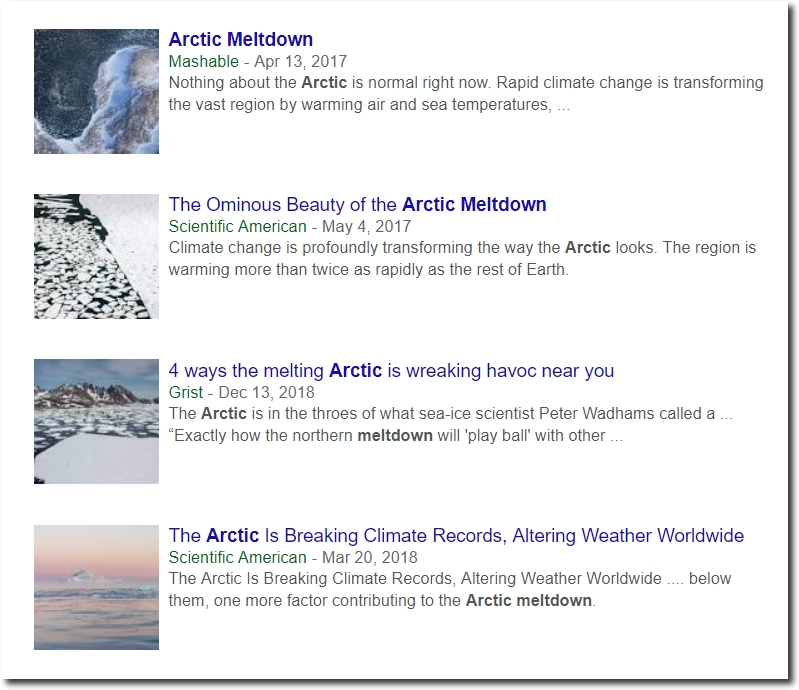Click the snippet ending with "Arctic meltdown"
799x690 pixels.
[449, 590]
